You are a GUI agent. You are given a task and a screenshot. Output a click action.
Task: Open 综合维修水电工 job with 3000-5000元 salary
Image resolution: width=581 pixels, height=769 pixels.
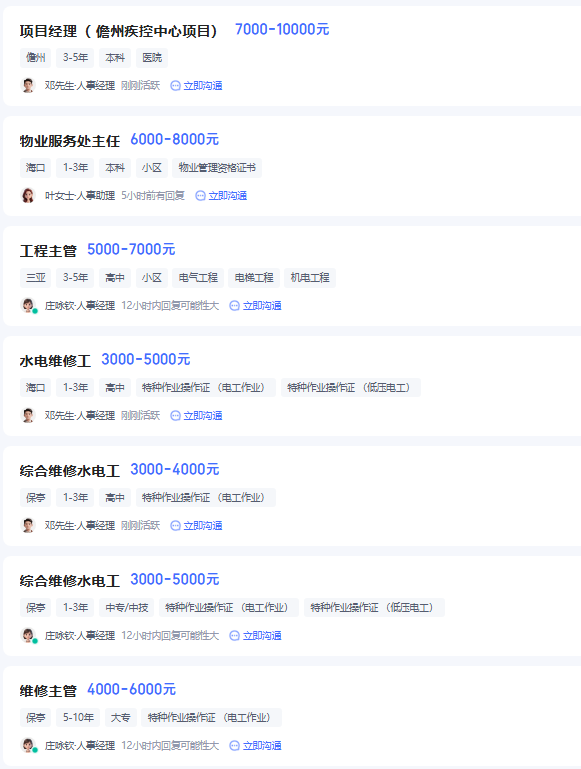pos(70,581)
